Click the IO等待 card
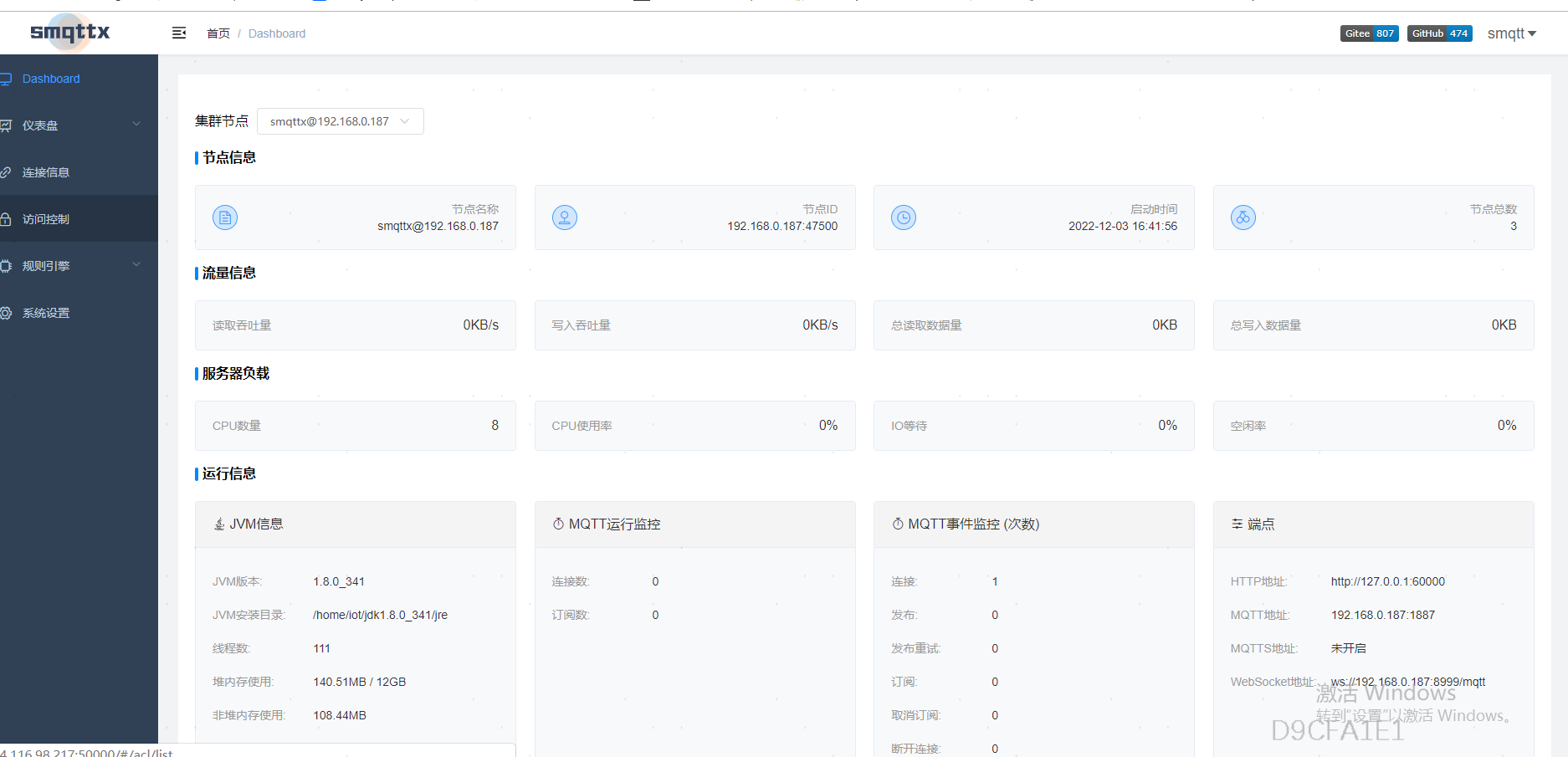 pyautogui.click(x=1034, y=426)
